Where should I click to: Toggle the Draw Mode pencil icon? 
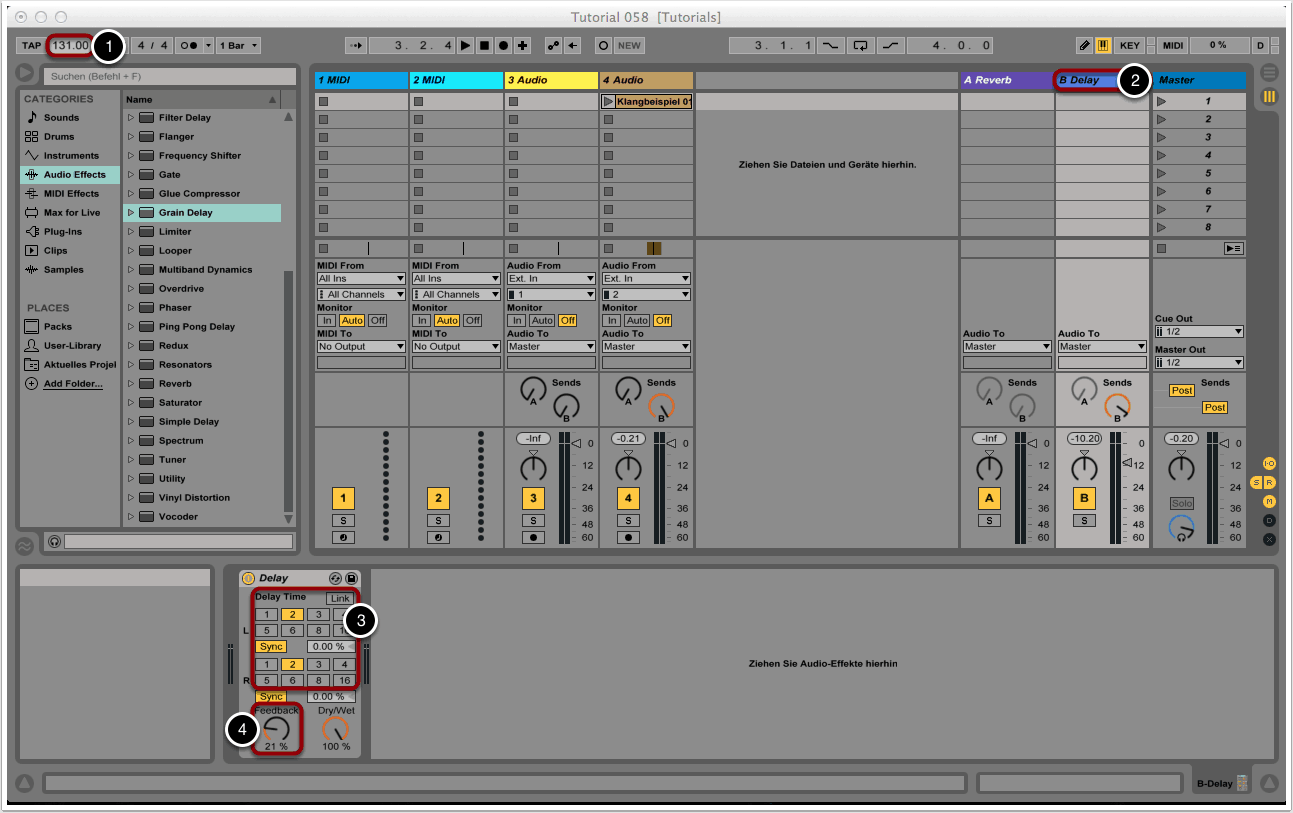pyautogui.click(x=1084, y=46)
